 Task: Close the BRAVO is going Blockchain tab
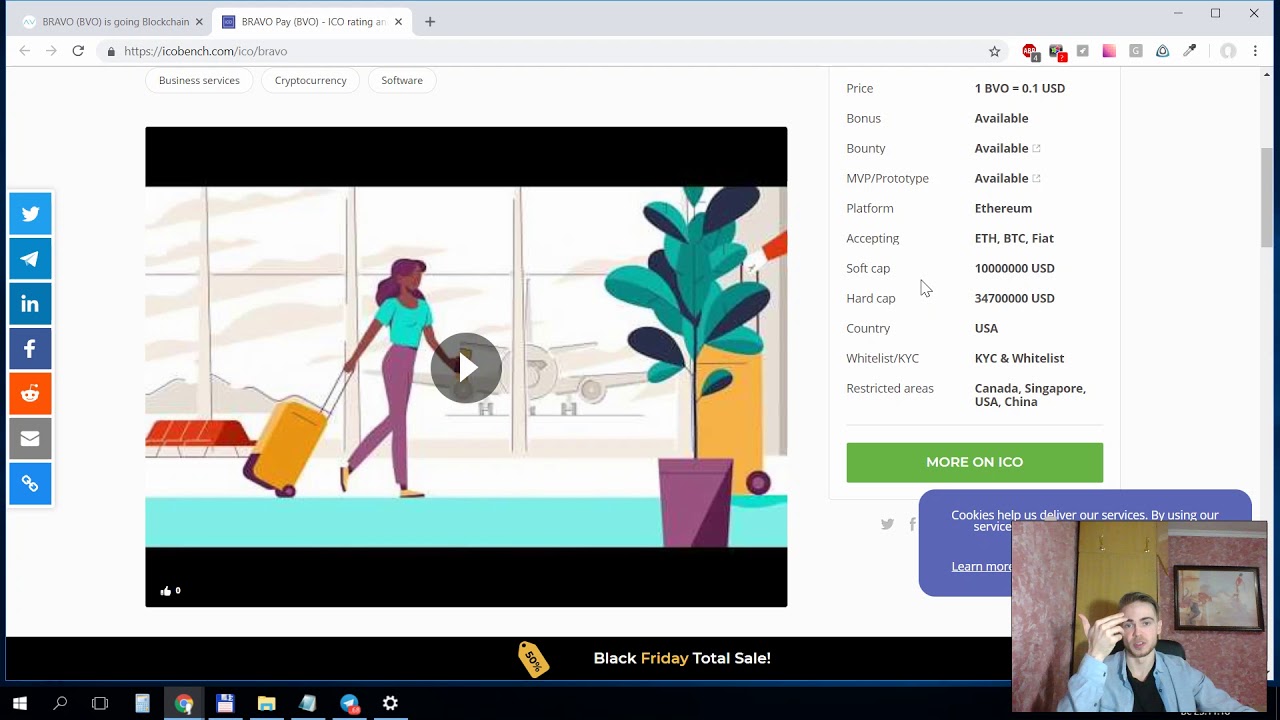(x=199, y=21)
